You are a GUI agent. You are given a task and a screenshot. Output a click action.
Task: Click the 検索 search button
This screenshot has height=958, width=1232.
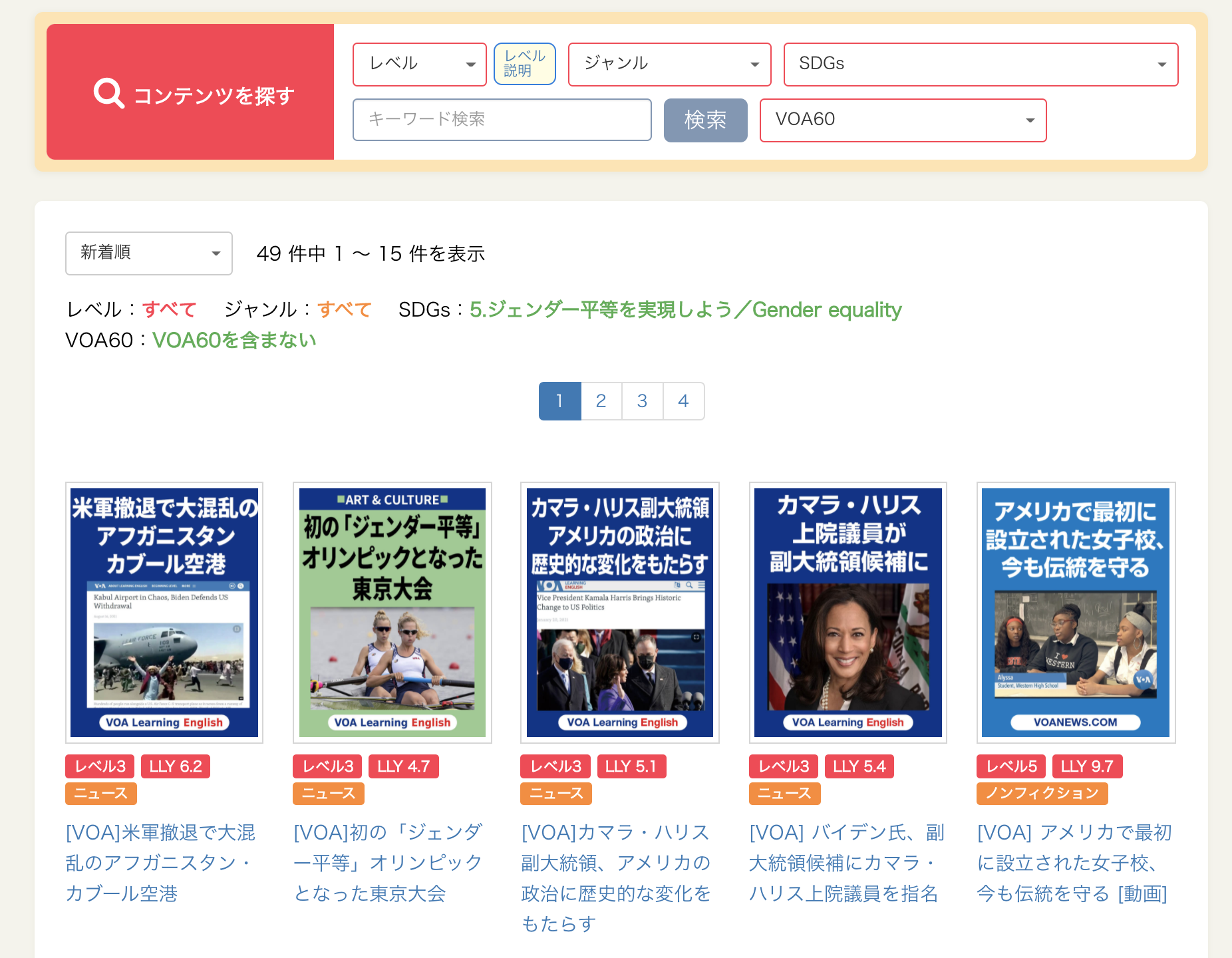(x=706, y=120)
